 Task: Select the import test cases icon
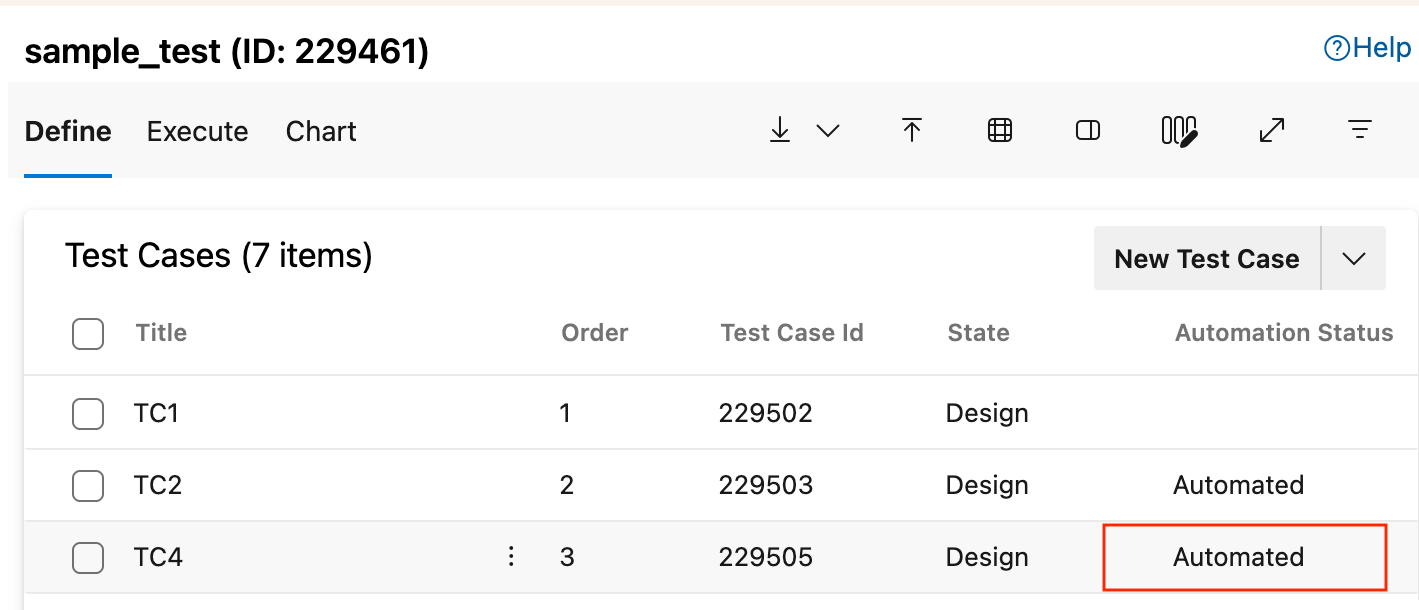[912, 130]
